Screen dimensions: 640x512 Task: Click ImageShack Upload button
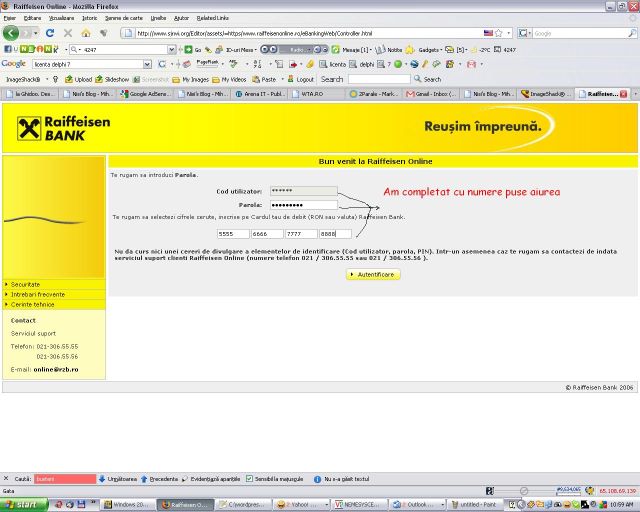[x=79, y=79]
